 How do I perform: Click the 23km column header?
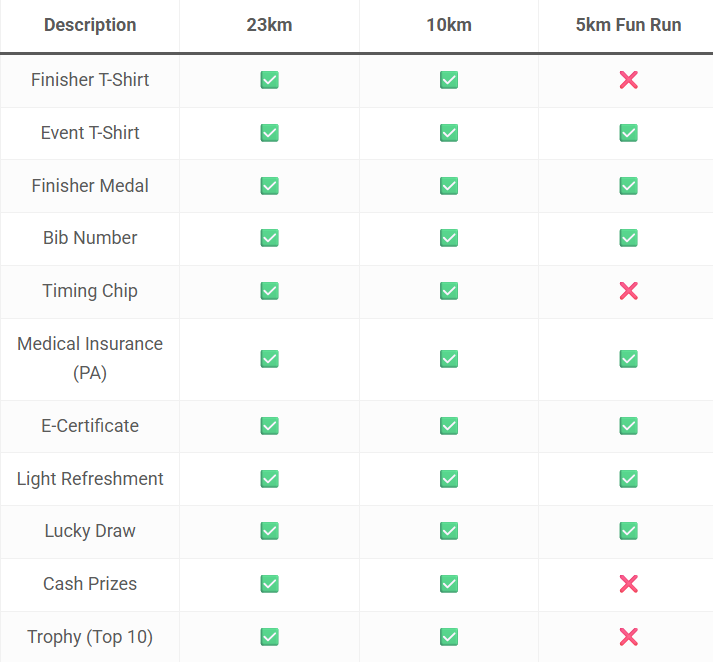(x=269, y=25)
